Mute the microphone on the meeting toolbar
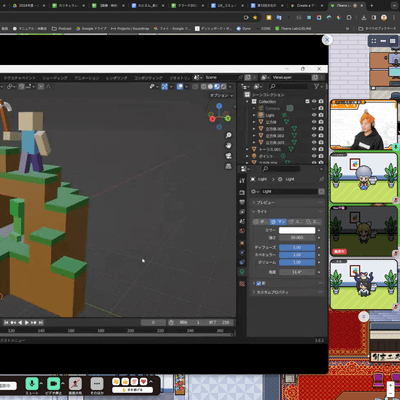 tap(32, 384)
